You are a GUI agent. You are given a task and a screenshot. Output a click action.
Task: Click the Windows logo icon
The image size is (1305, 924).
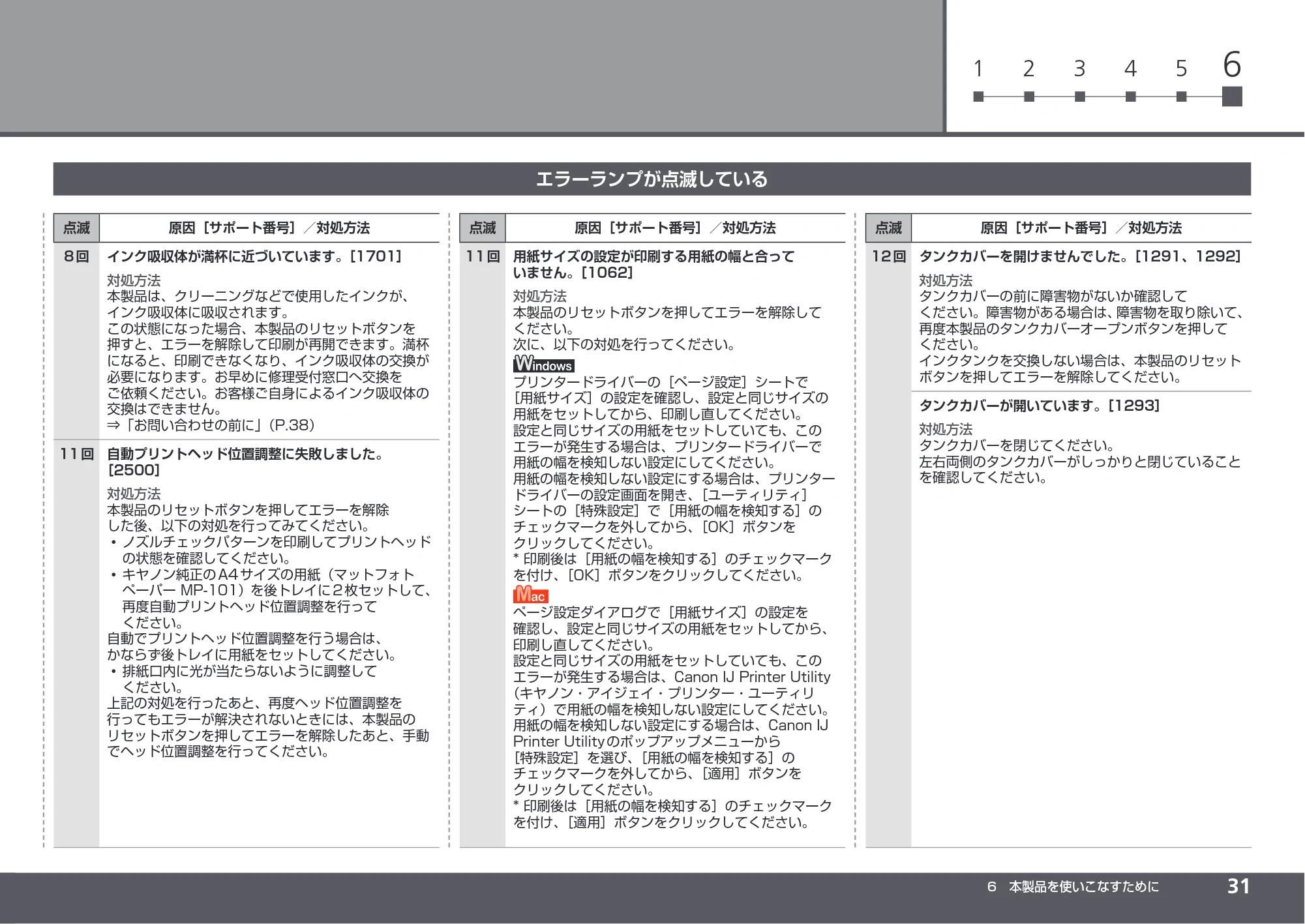pos(543,365)
